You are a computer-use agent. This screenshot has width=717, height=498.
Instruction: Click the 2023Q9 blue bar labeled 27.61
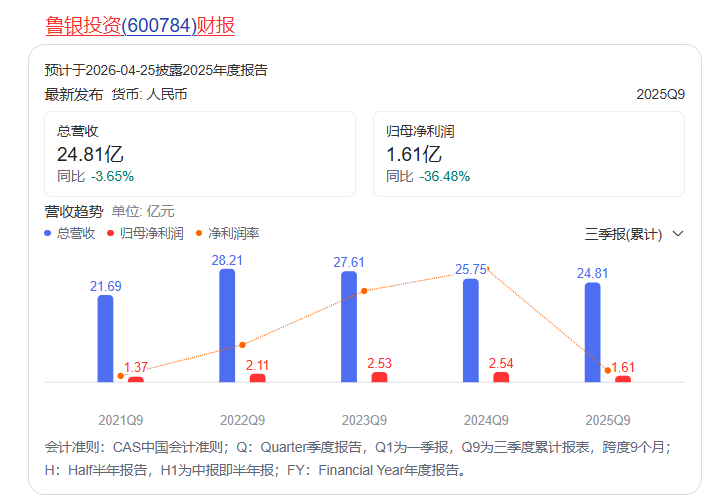pos(349,326)
